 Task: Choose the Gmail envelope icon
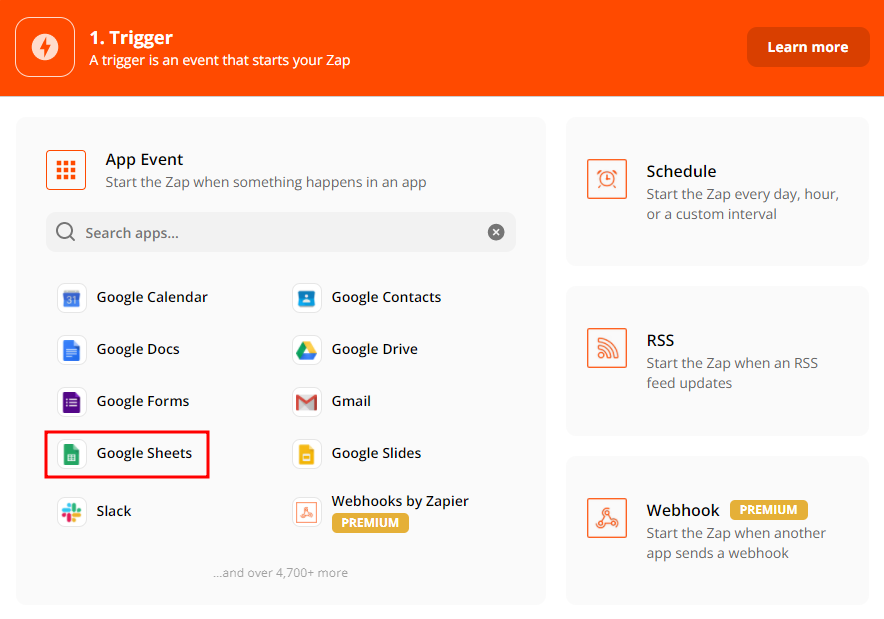coord(306,402)
